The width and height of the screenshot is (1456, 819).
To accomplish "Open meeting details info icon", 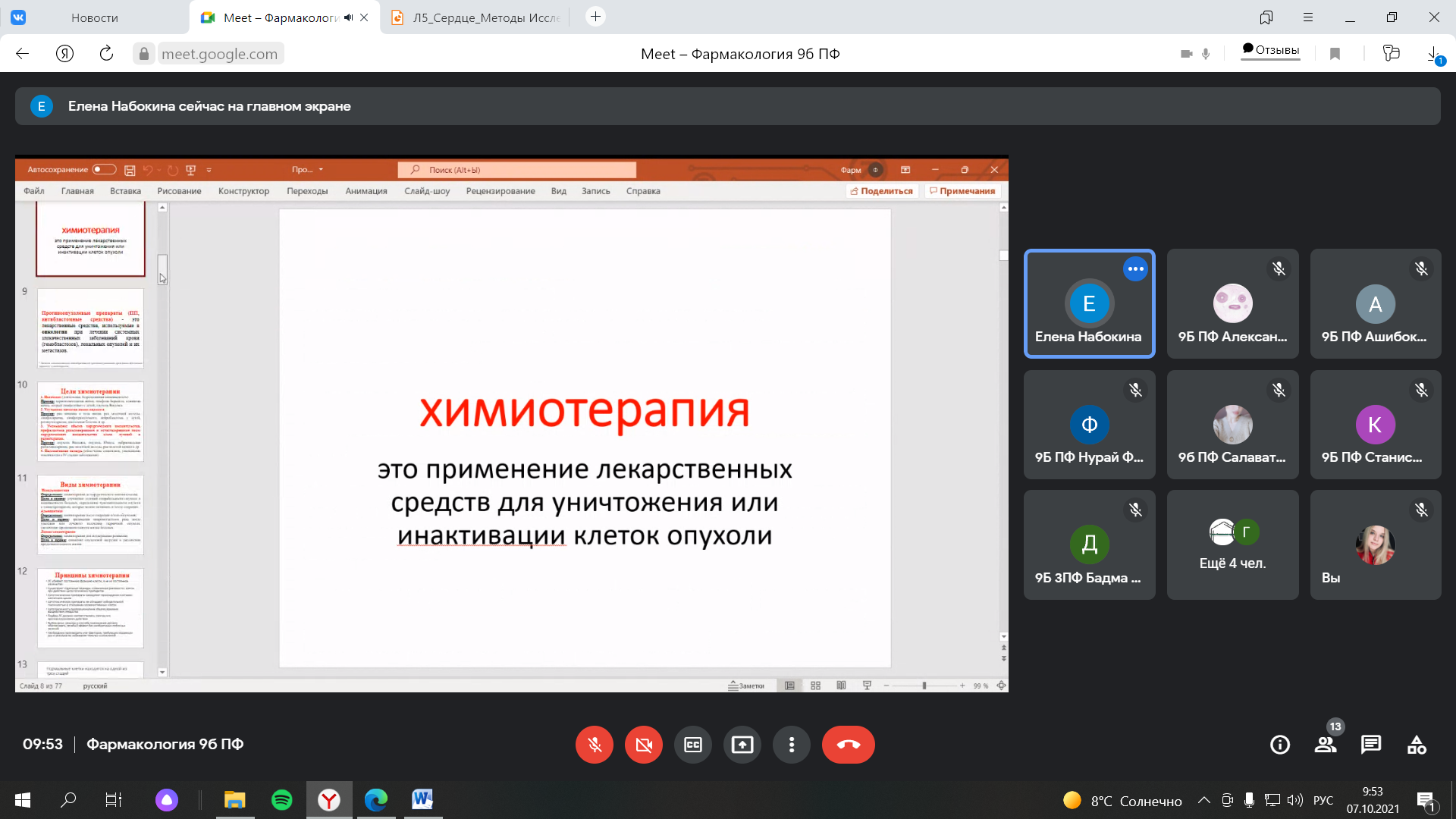I will pos(1280,745).
